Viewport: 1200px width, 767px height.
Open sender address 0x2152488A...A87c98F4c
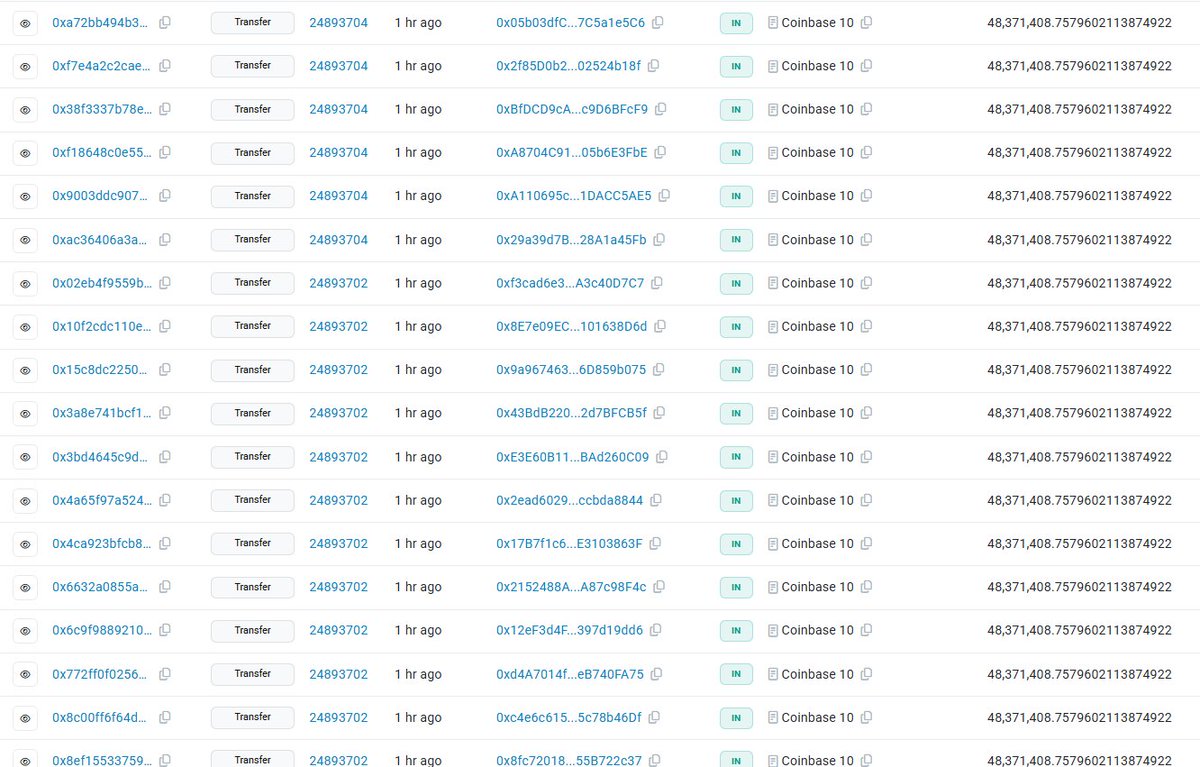pyautogui.click(x=571, y=587)
